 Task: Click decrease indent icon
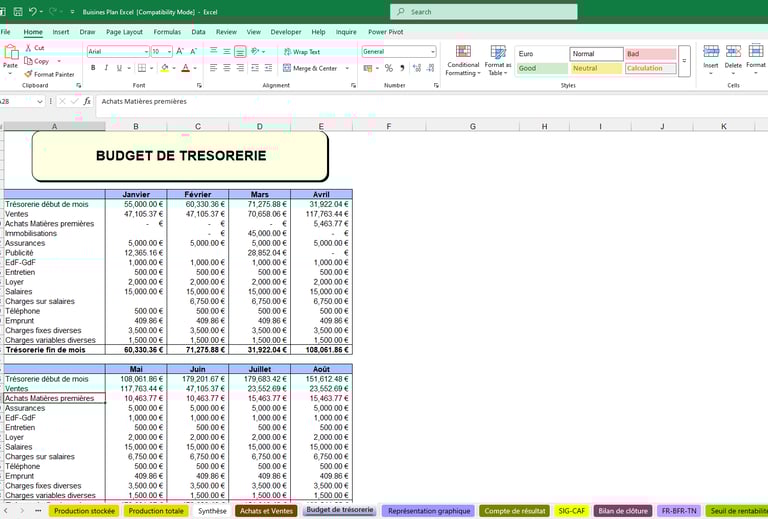click(255, 68)
